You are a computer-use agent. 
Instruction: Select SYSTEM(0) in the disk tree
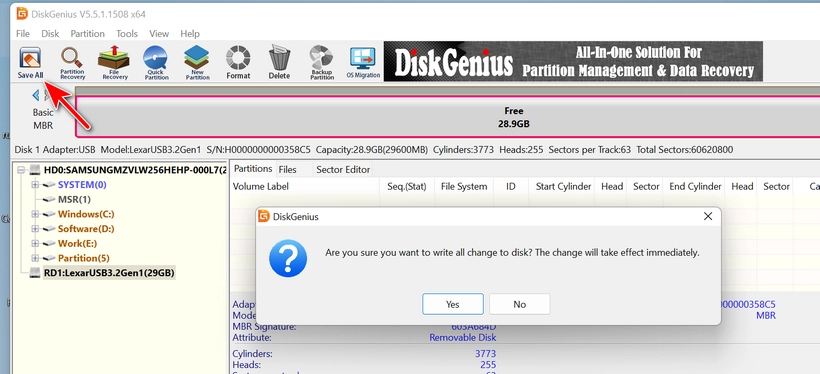pyautogui.click(x=82, y=185)
